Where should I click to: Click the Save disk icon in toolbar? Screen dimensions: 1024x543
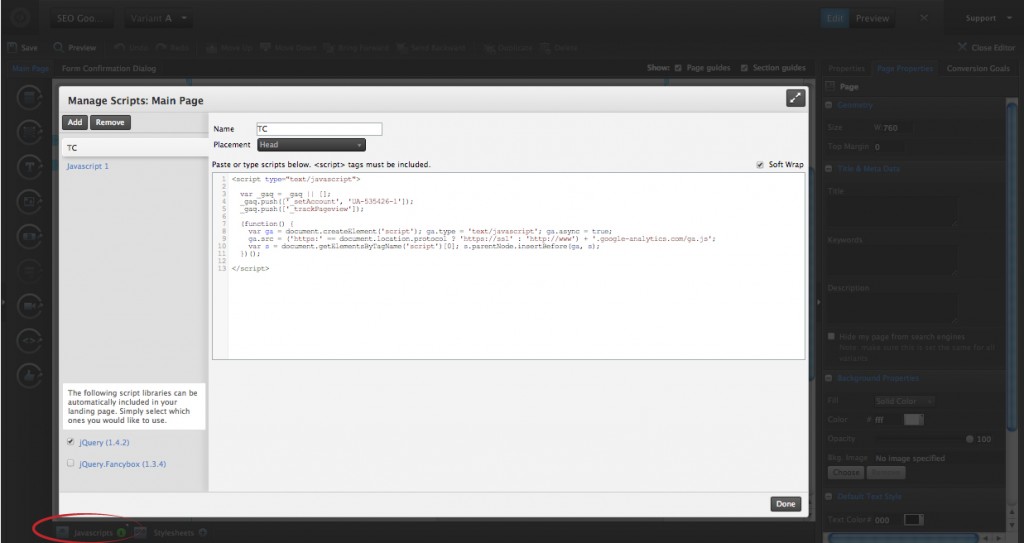[11, 47]
